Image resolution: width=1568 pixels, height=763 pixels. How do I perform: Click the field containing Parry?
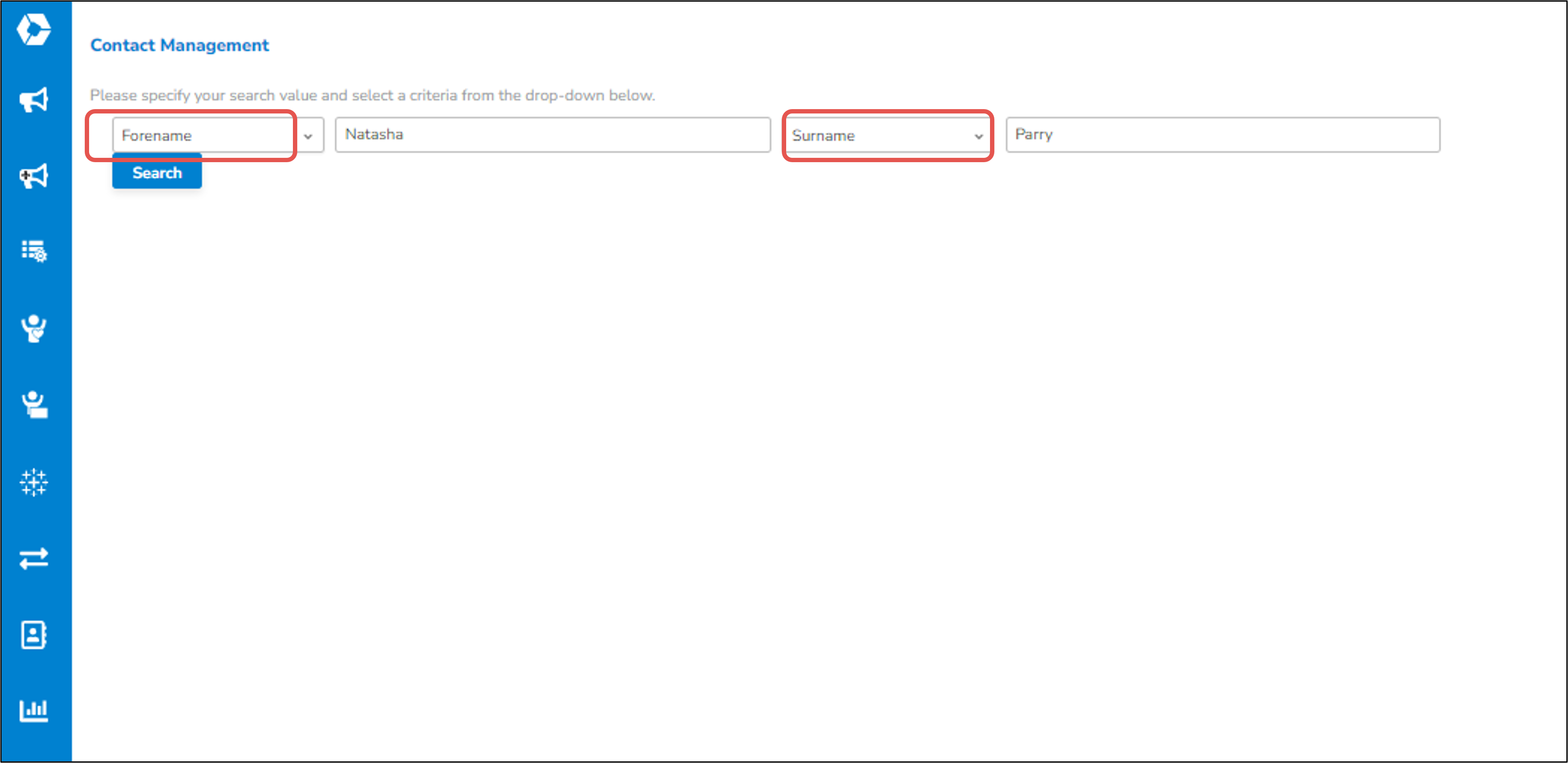tap(1223, 135)
